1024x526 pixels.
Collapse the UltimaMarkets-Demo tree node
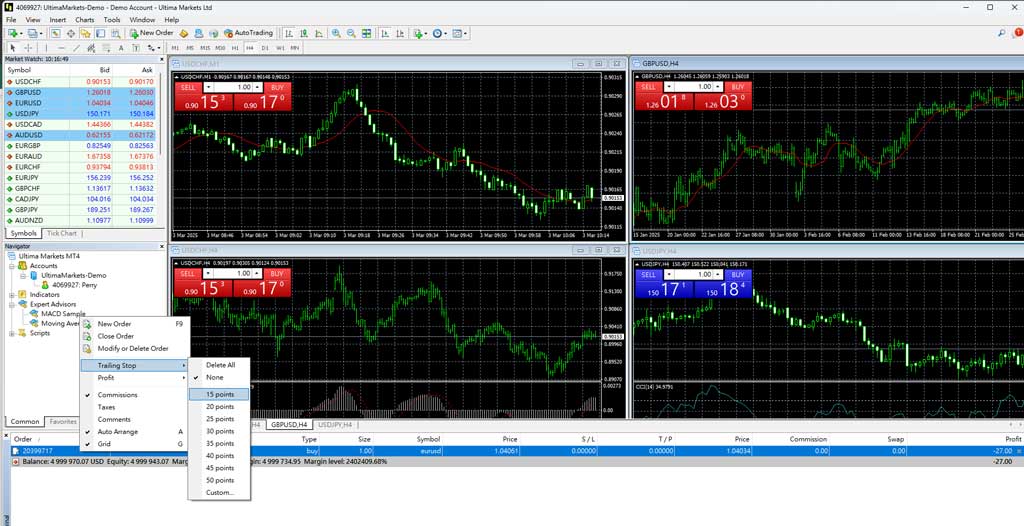23,276
